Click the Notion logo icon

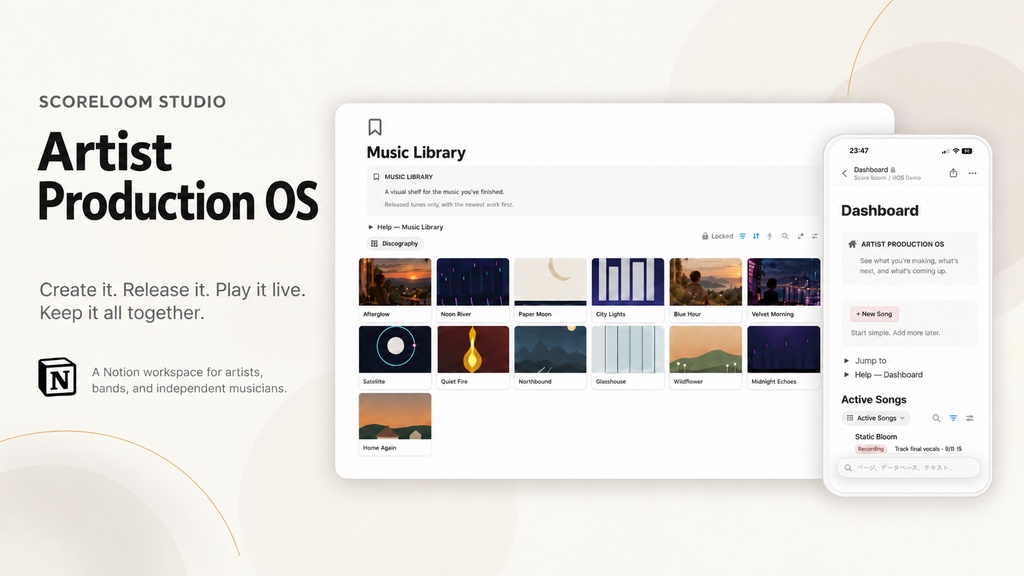[57, 377]
